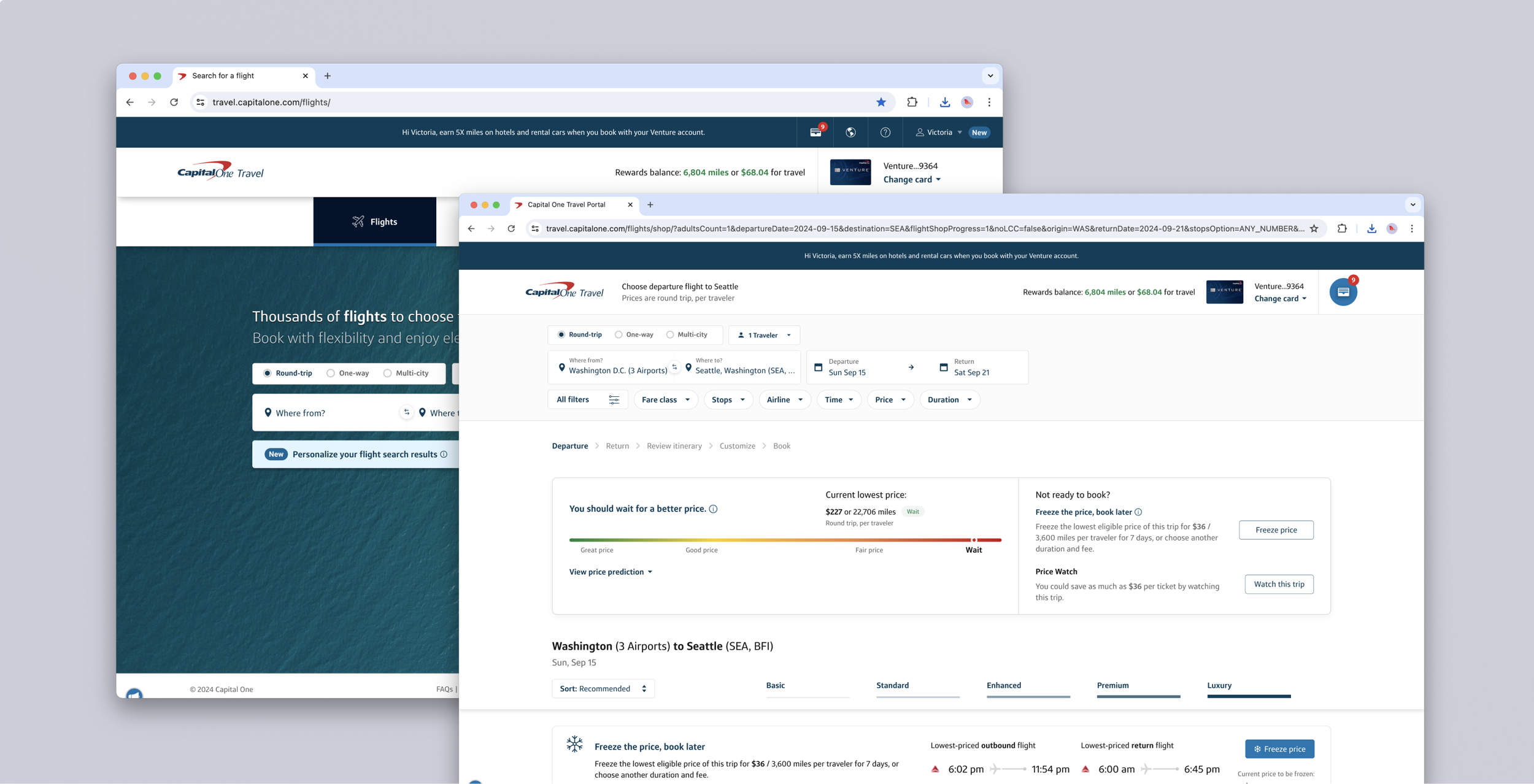Click the white Freeze price button
Viewport: 1534px width, 784px height.
tap(1276, 530)
